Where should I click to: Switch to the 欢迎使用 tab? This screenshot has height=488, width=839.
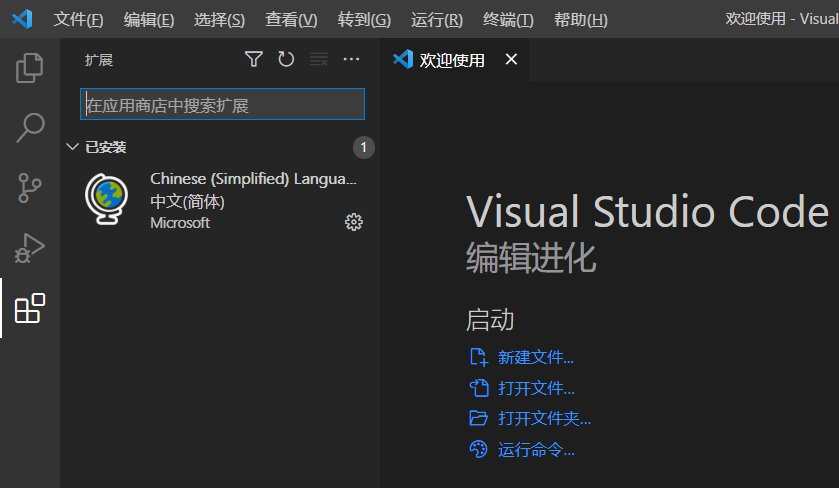pos(452,60)
